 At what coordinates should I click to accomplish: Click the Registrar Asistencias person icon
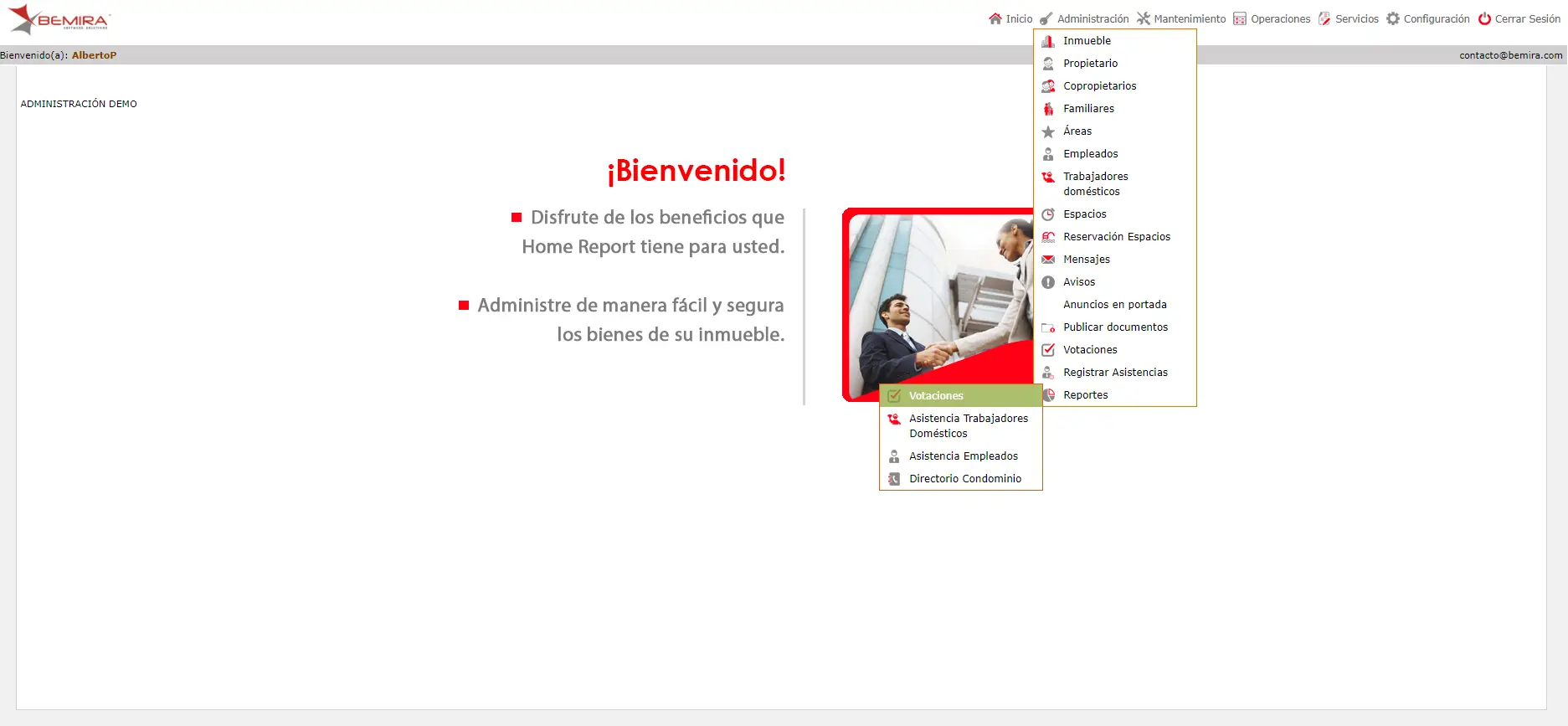click(1048, 373)
